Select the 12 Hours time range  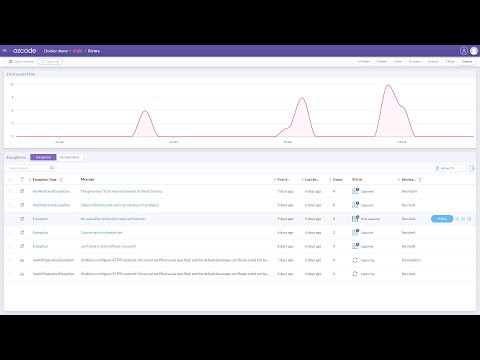(x=415, y=61)
